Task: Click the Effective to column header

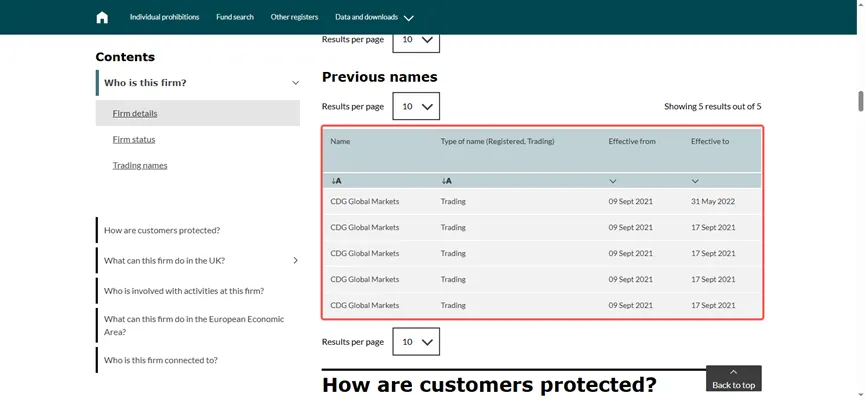Action: click(x=710, y=141)
